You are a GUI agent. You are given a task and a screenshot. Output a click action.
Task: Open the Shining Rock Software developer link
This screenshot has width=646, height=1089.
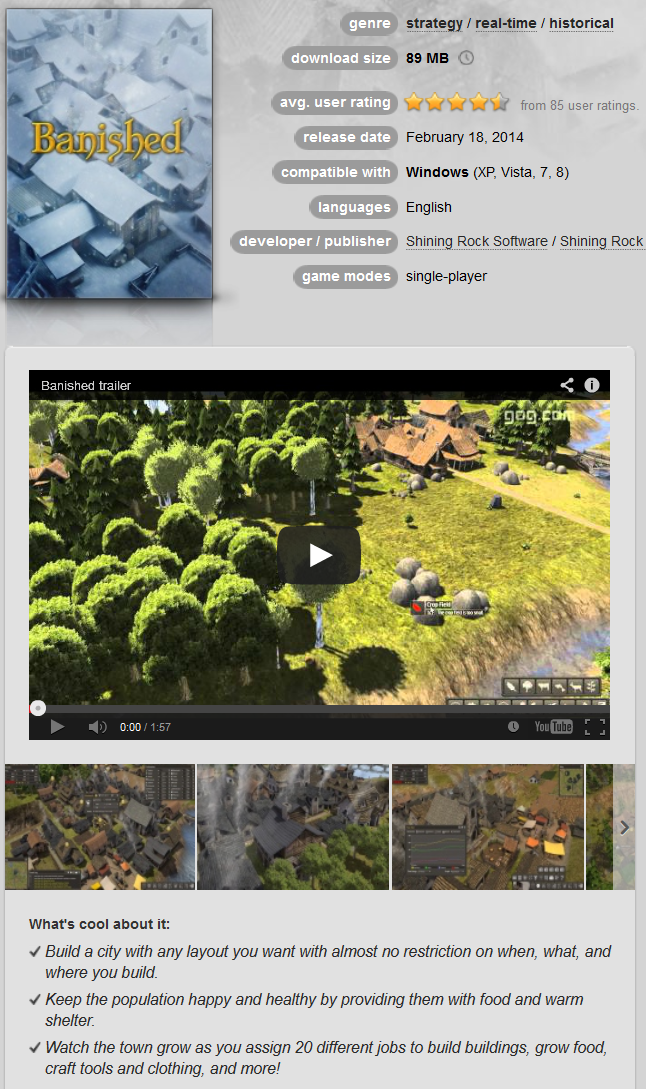pos(477,241)
